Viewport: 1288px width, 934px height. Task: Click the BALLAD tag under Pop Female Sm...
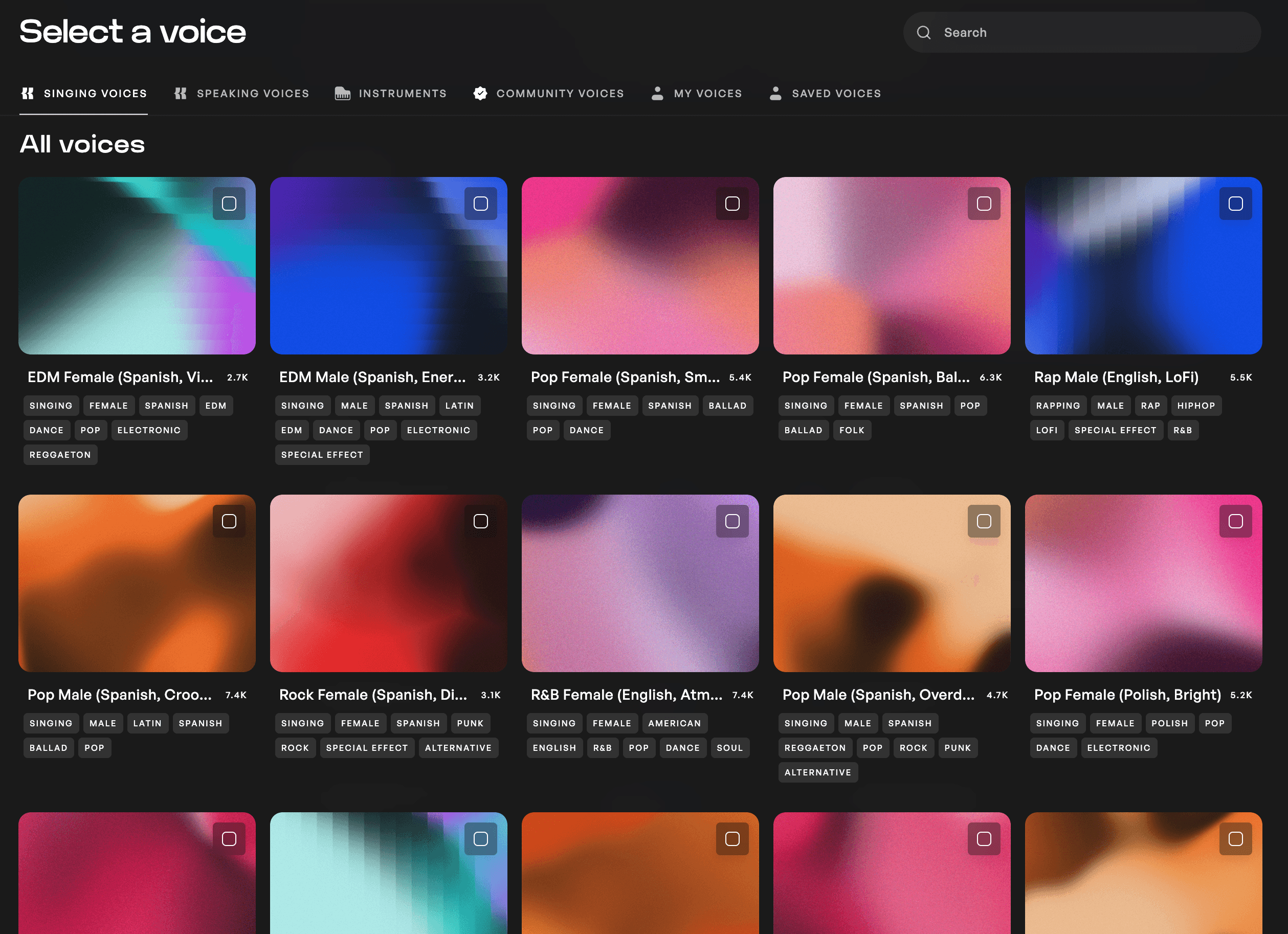727,406
